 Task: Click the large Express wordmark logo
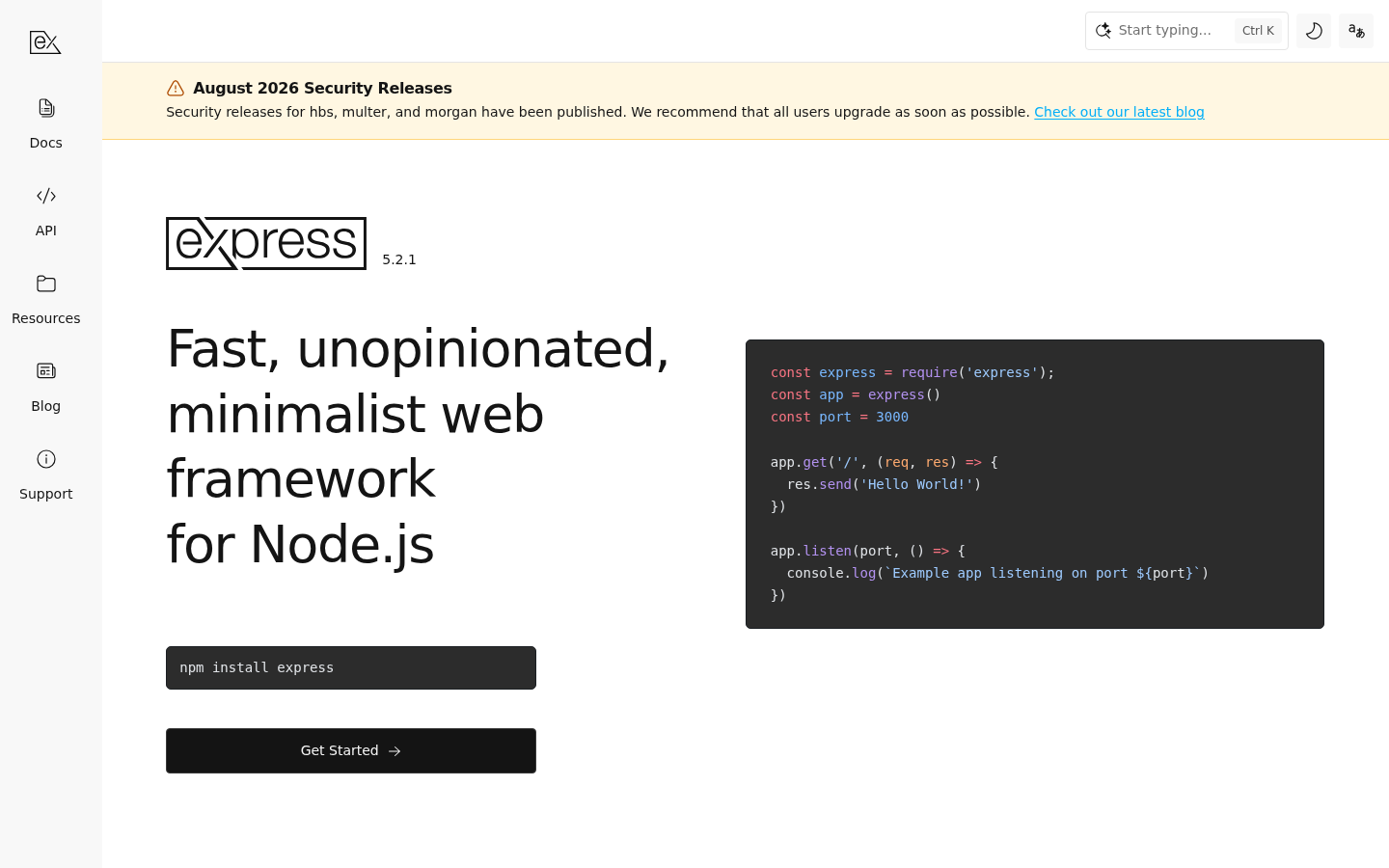[266, 243]
